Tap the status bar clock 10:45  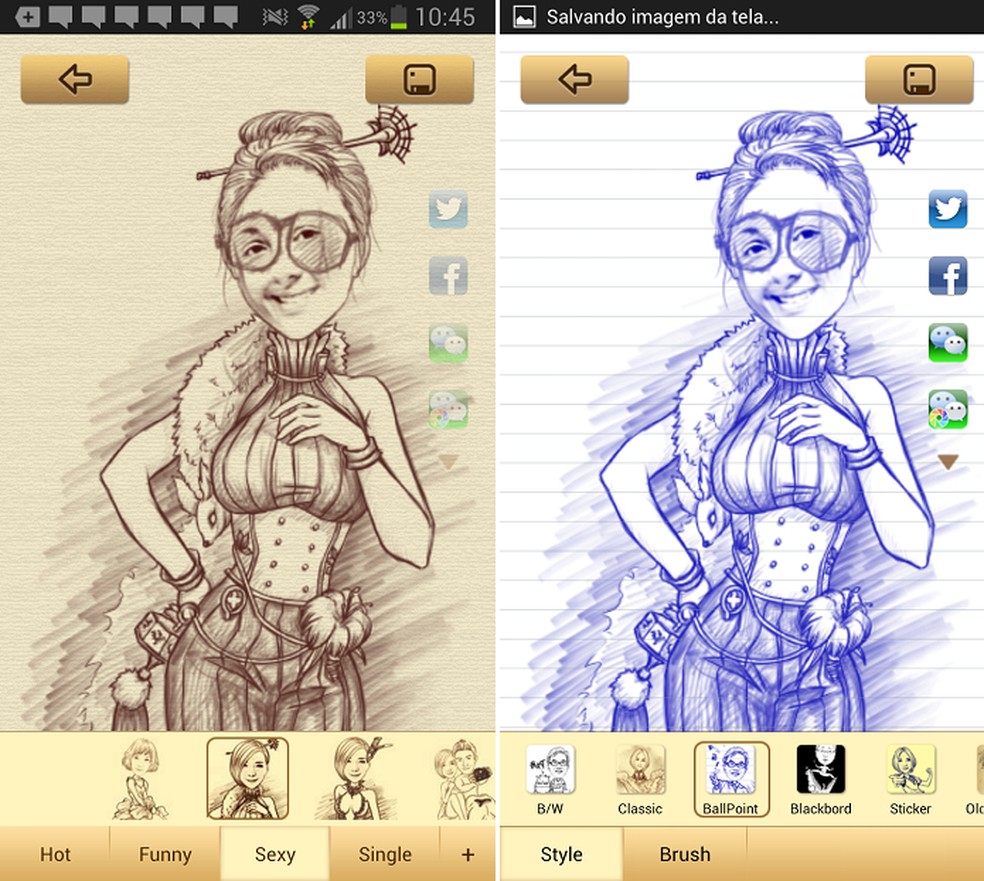click(x=445, y=17)
